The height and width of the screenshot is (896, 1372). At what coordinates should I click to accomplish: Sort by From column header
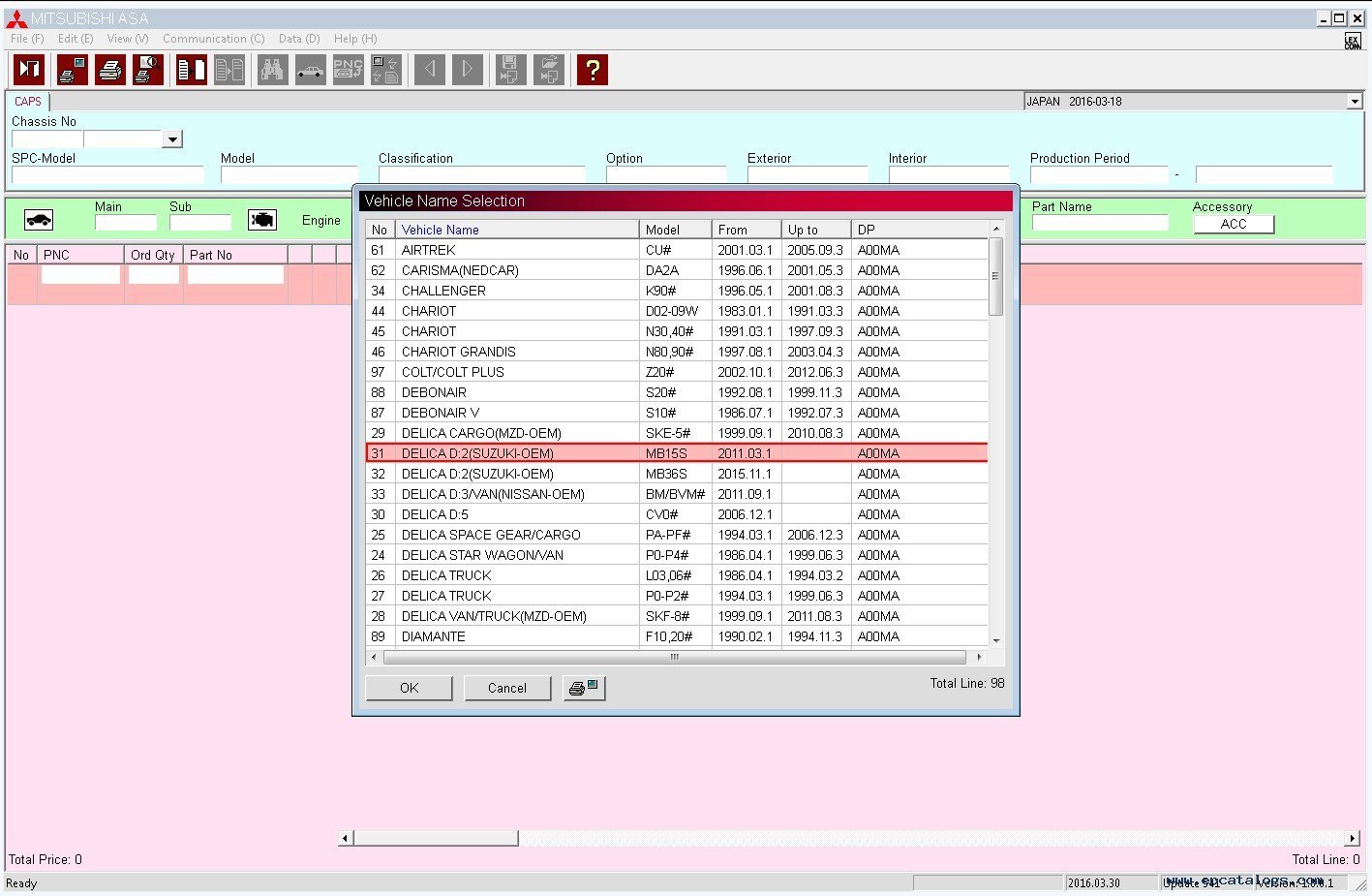[746, 230]
